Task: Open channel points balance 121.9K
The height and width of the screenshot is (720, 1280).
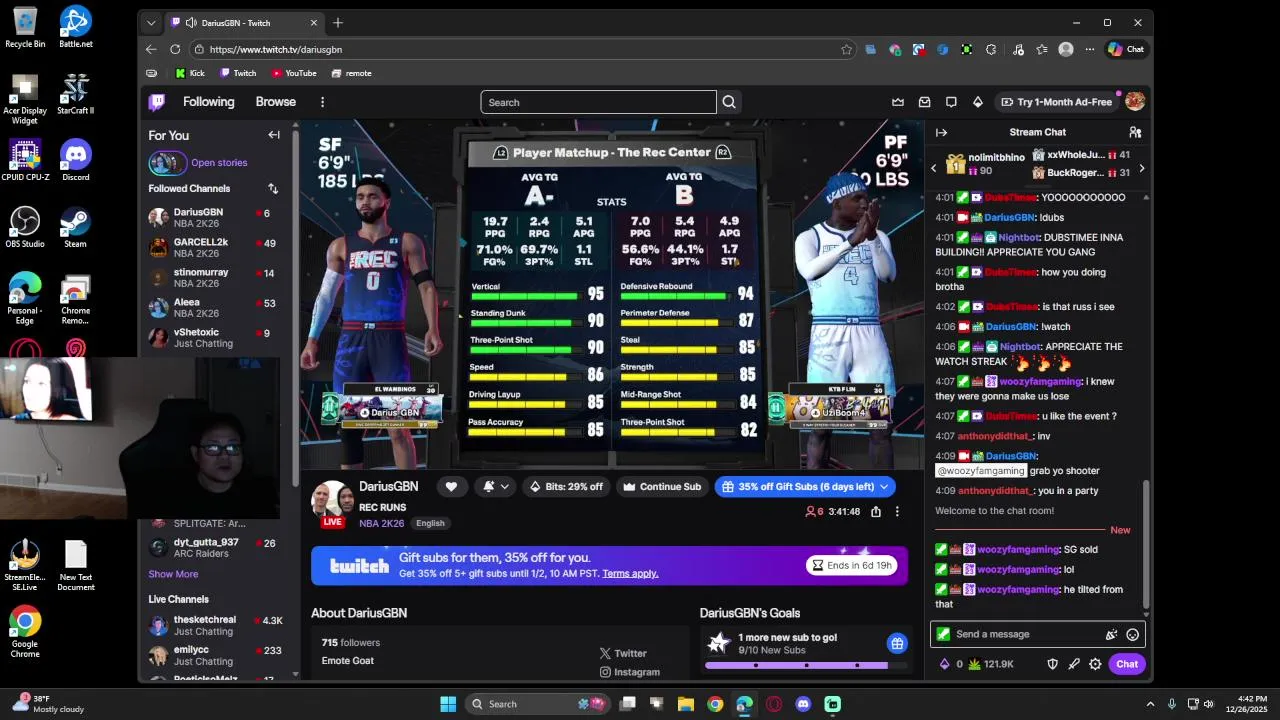Action: pyautogui.click(x=991, y=664)
